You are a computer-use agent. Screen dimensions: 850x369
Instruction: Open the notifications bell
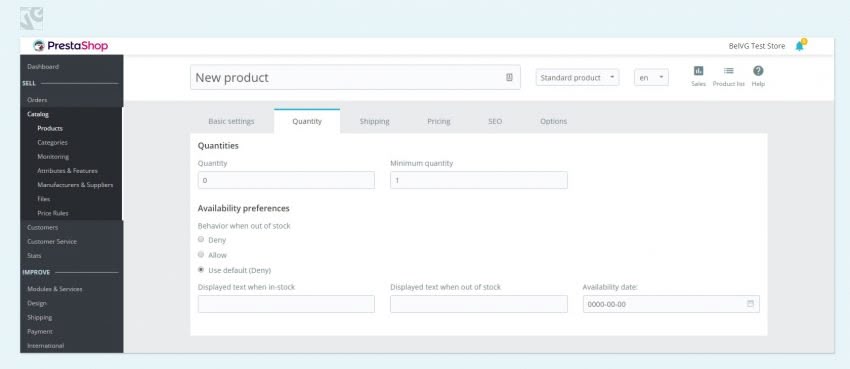[x=800, y=46]
